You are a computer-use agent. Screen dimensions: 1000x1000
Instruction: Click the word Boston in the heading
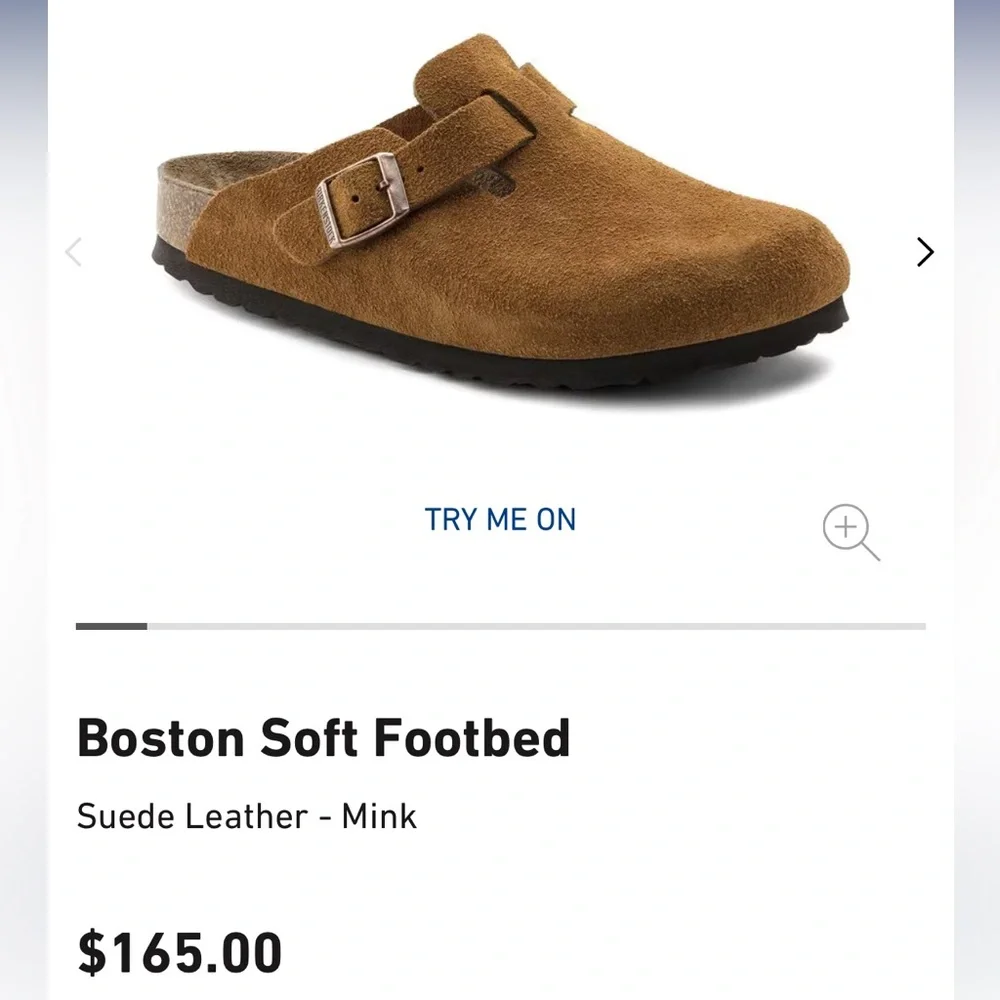[x=160, y=739]
